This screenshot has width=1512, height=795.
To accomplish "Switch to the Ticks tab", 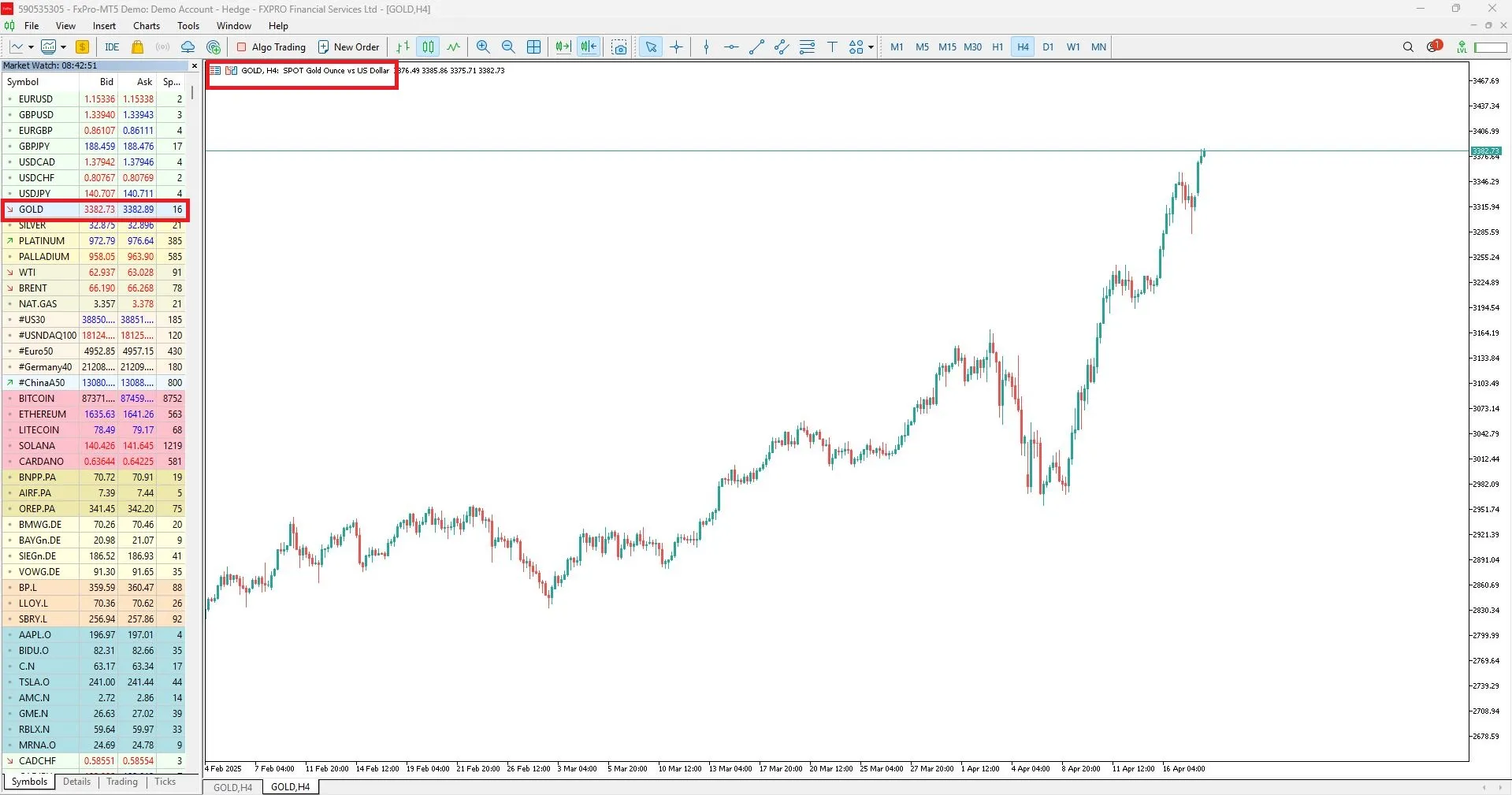I will tap(165, 782).
